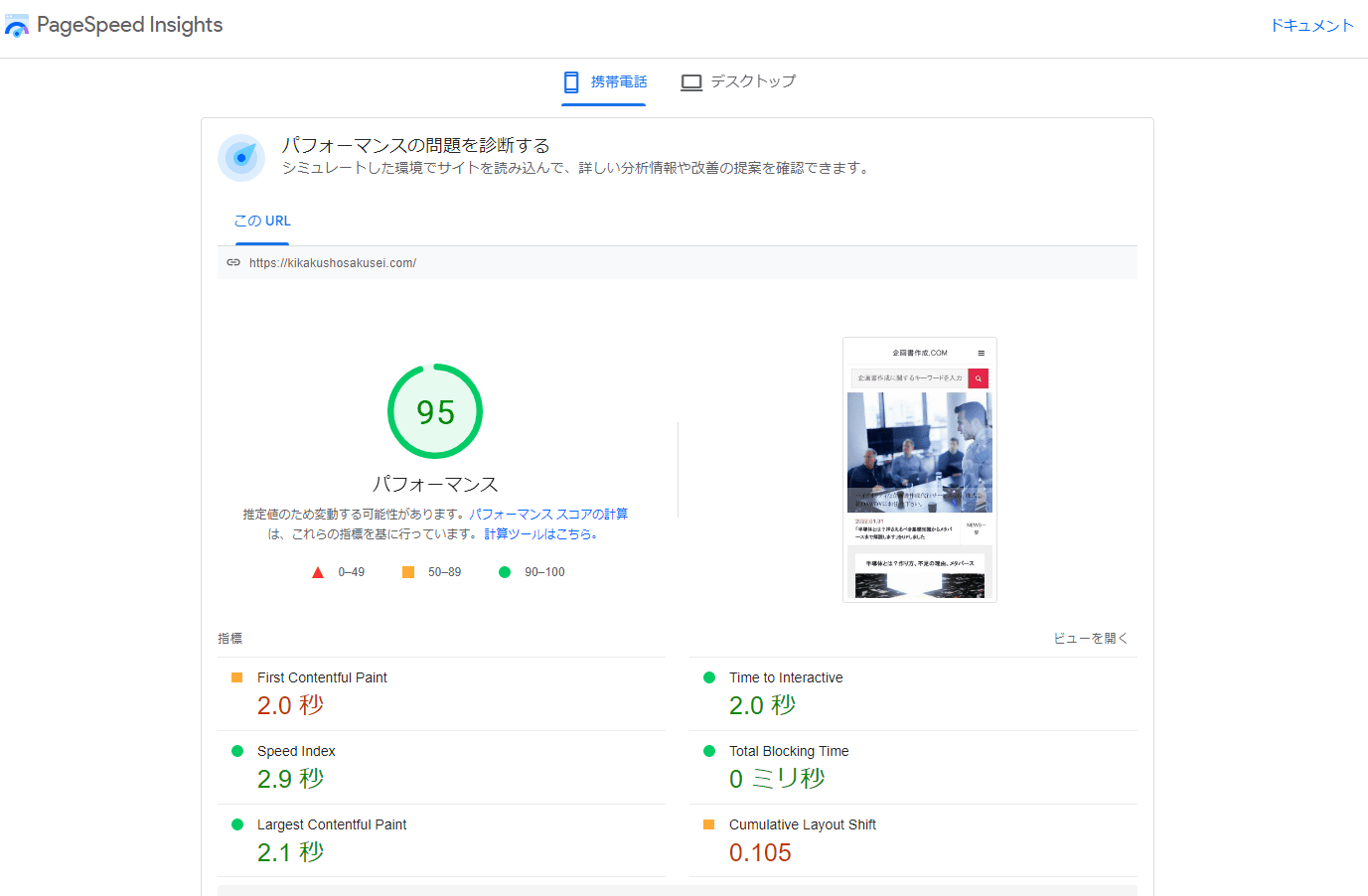This screenshot has width=1368, height=896.
Task: Click the mobile page preview thumbnail
Action: [919, 469]
